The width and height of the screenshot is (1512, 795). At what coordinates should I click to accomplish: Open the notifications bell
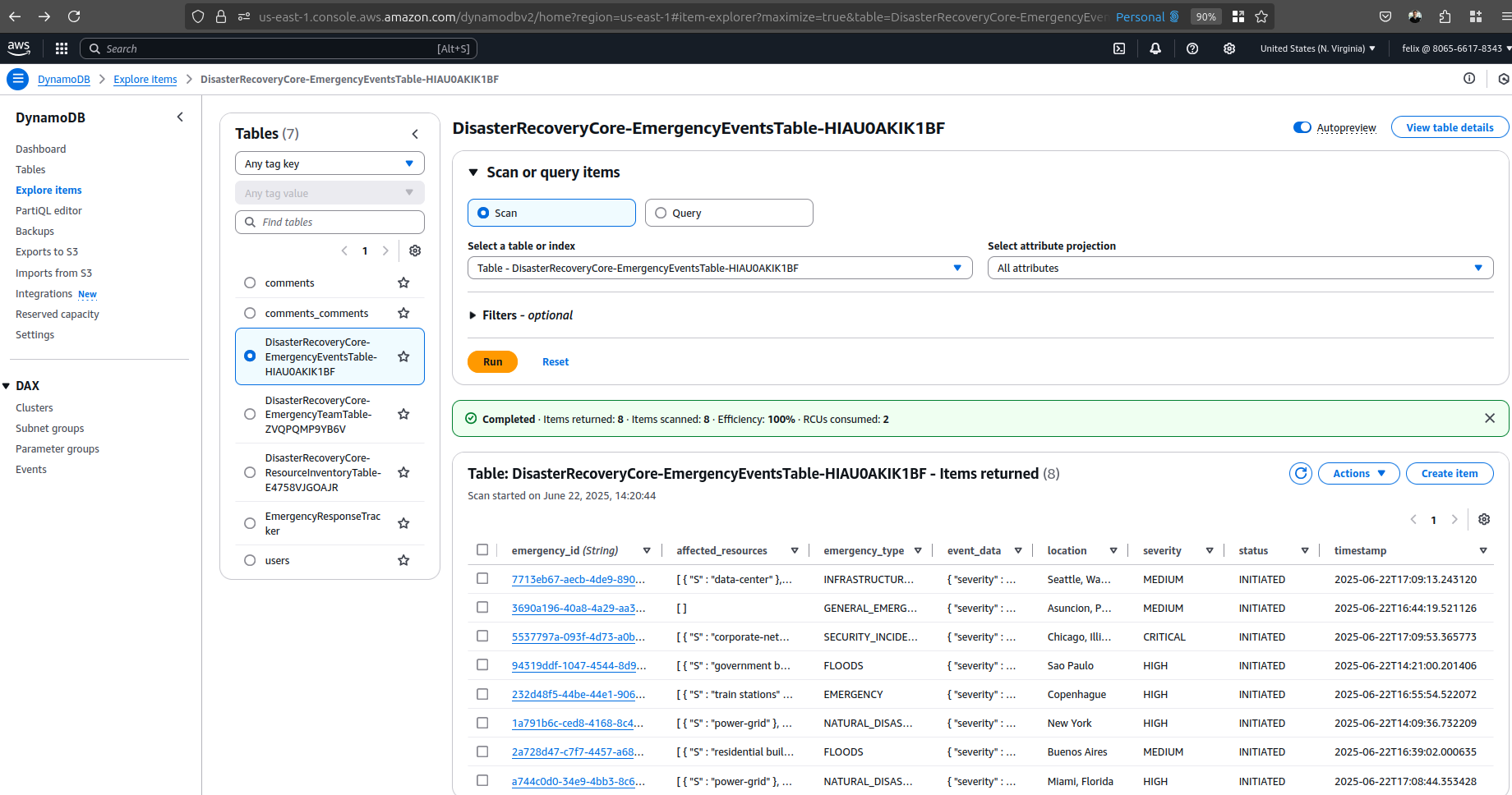1155,48
